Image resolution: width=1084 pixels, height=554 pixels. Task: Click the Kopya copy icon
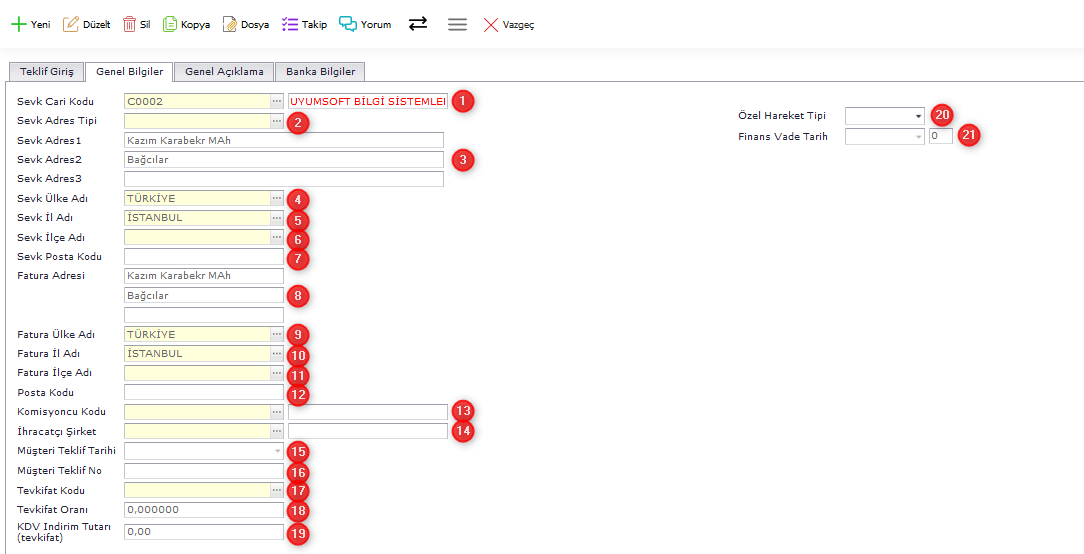click(170, 24)
